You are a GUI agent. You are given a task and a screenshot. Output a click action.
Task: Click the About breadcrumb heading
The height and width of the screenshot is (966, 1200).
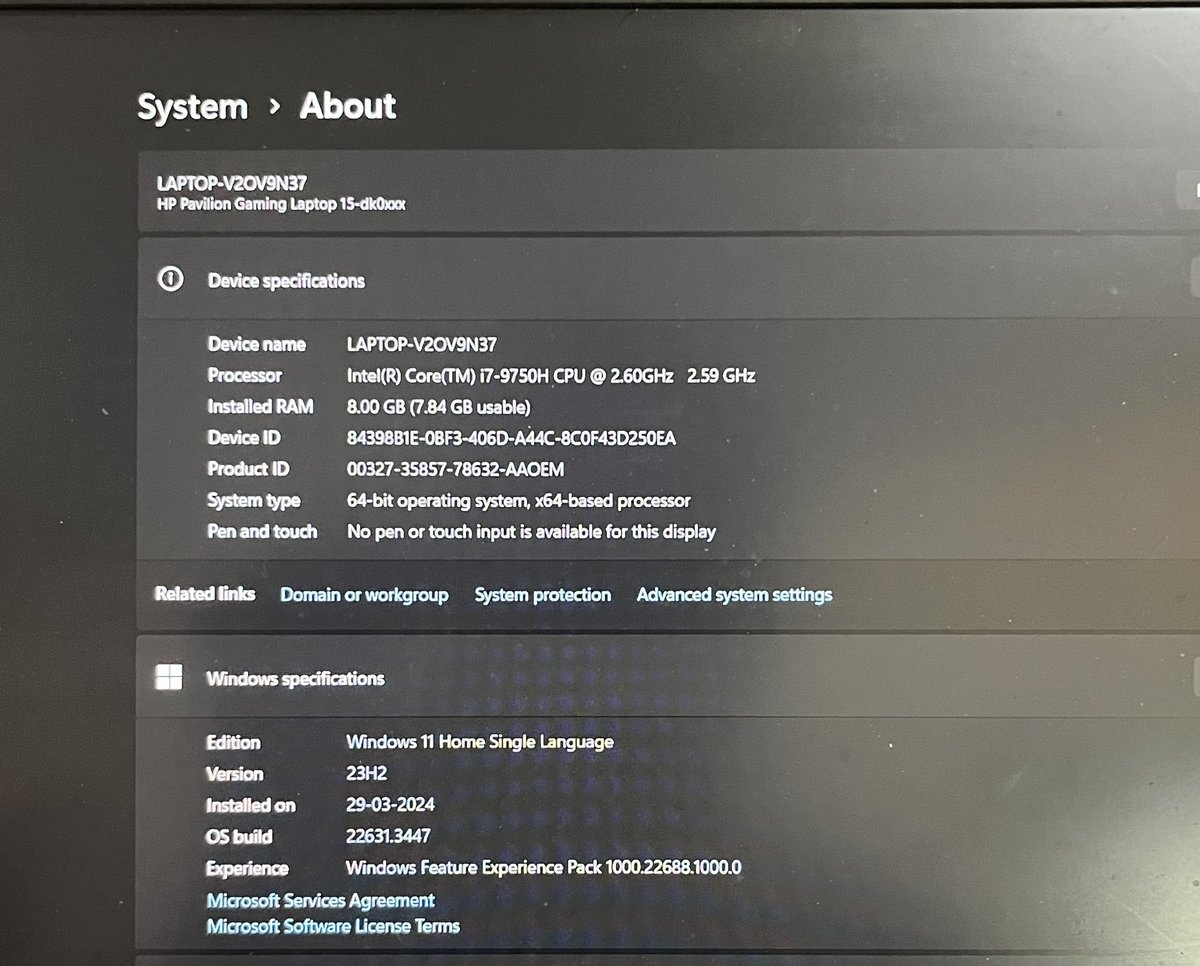coord(348,105)
